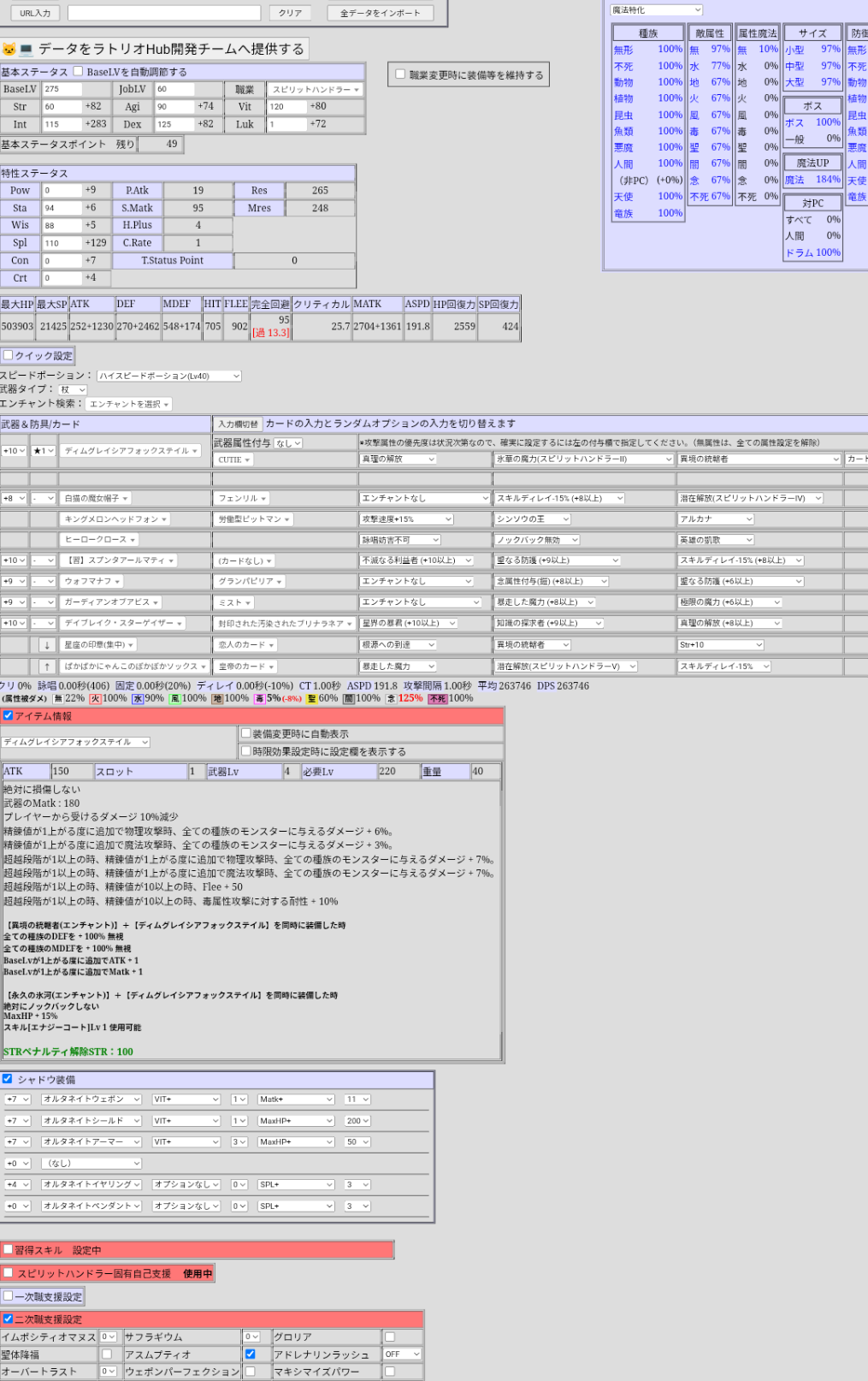Click the down arrow beside 星座の印章
The image size is (868, 1381).
pyautogui.click(x=47, y=645)
